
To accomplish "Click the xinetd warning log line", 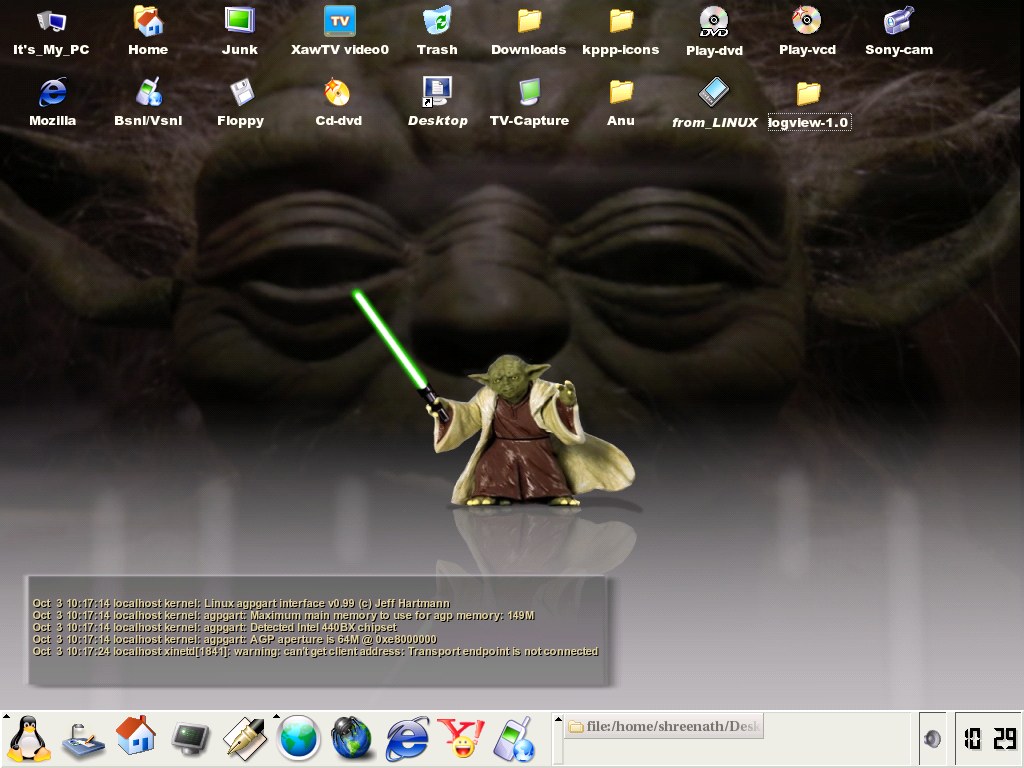I will point(315,651).
